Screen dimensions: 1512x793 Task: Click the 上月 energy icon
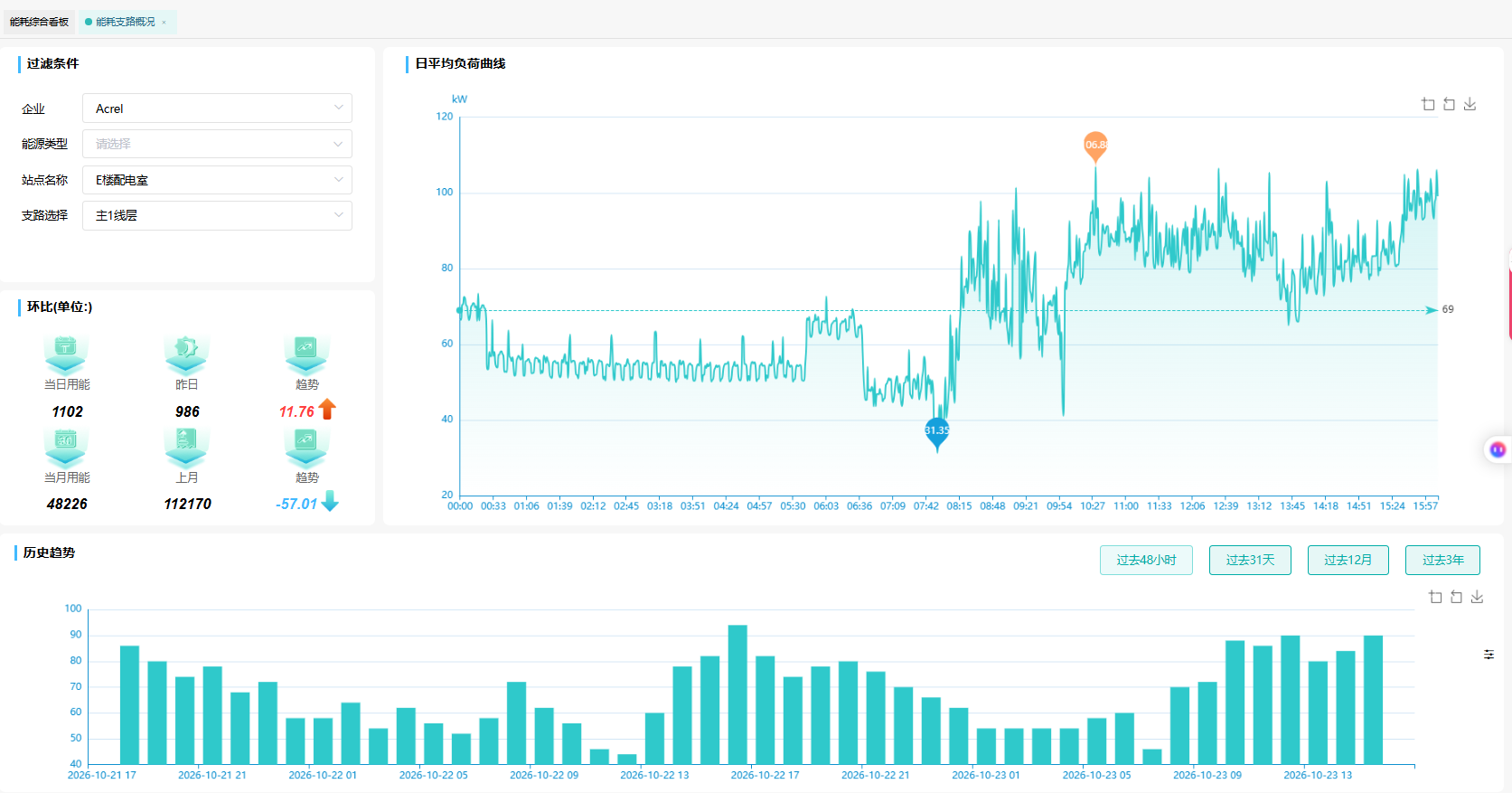[x=186, y=447]
